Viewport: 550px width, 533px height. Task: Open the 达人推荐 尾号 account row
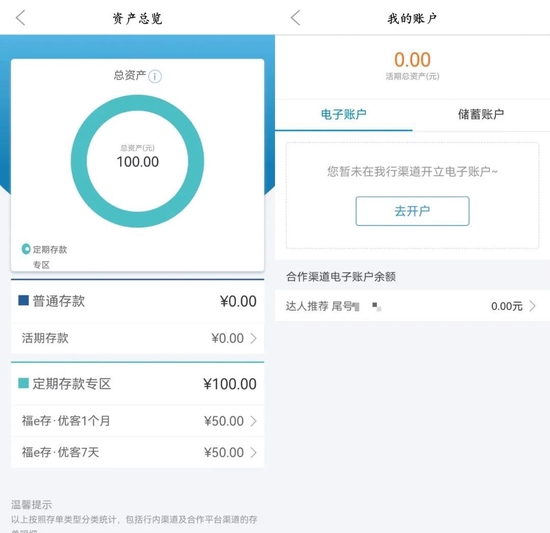412,306
